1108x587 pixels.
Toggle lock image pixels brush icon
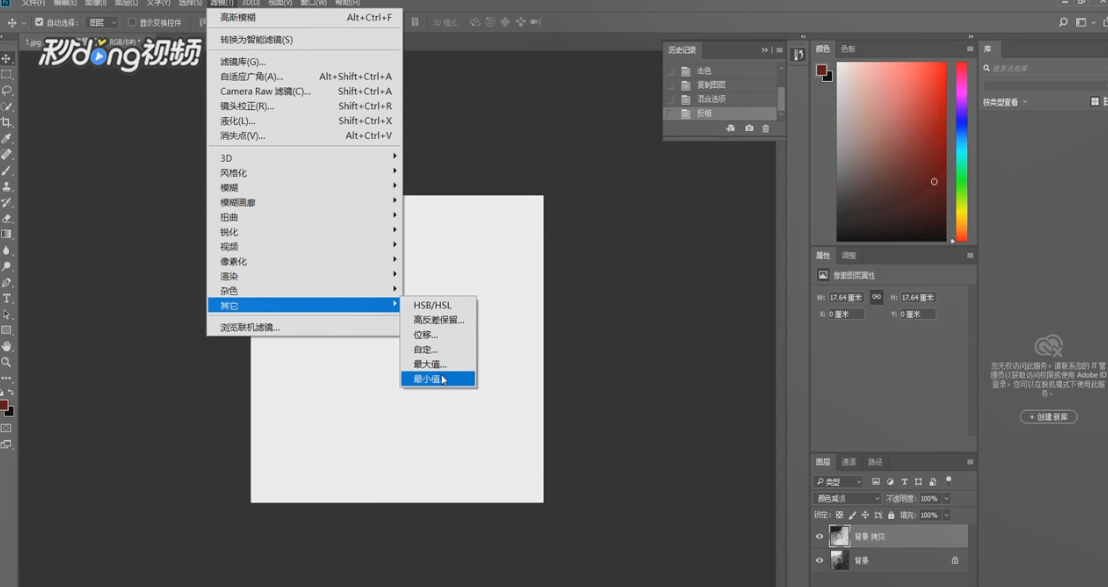[852, 516]
